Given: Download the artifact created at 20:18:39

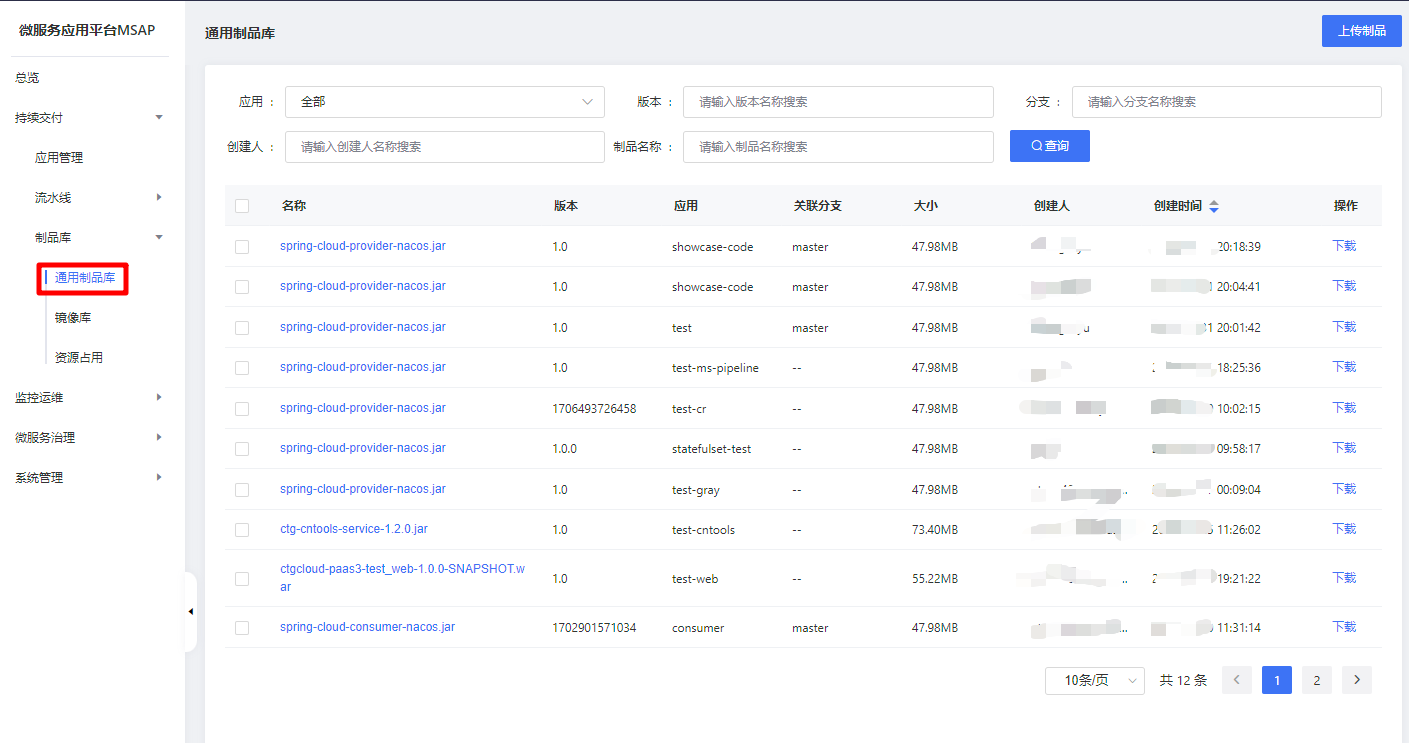Looking at the screenshot, I should point(1344,246).
